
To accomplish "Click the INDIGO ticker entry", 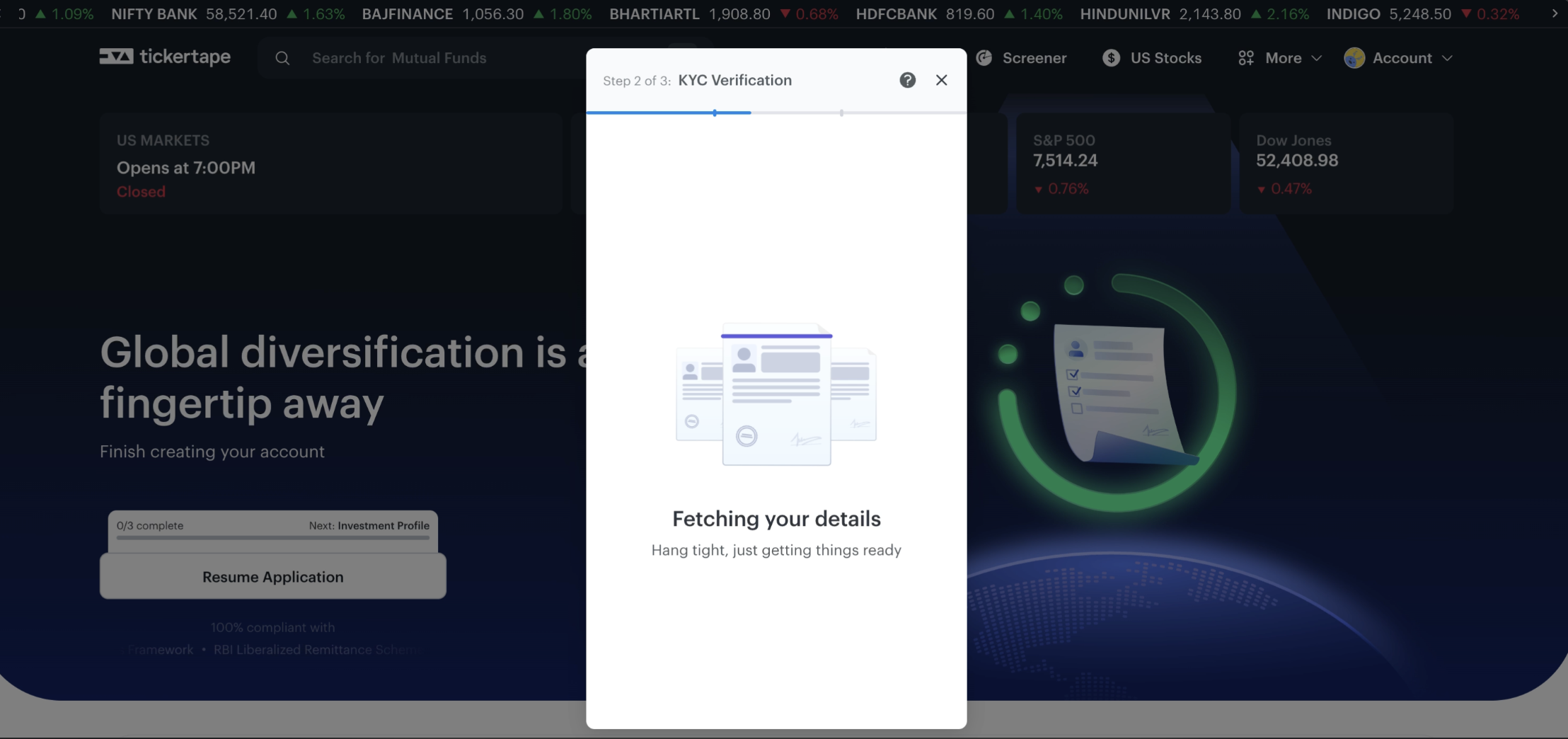I will coord(1422,14).
